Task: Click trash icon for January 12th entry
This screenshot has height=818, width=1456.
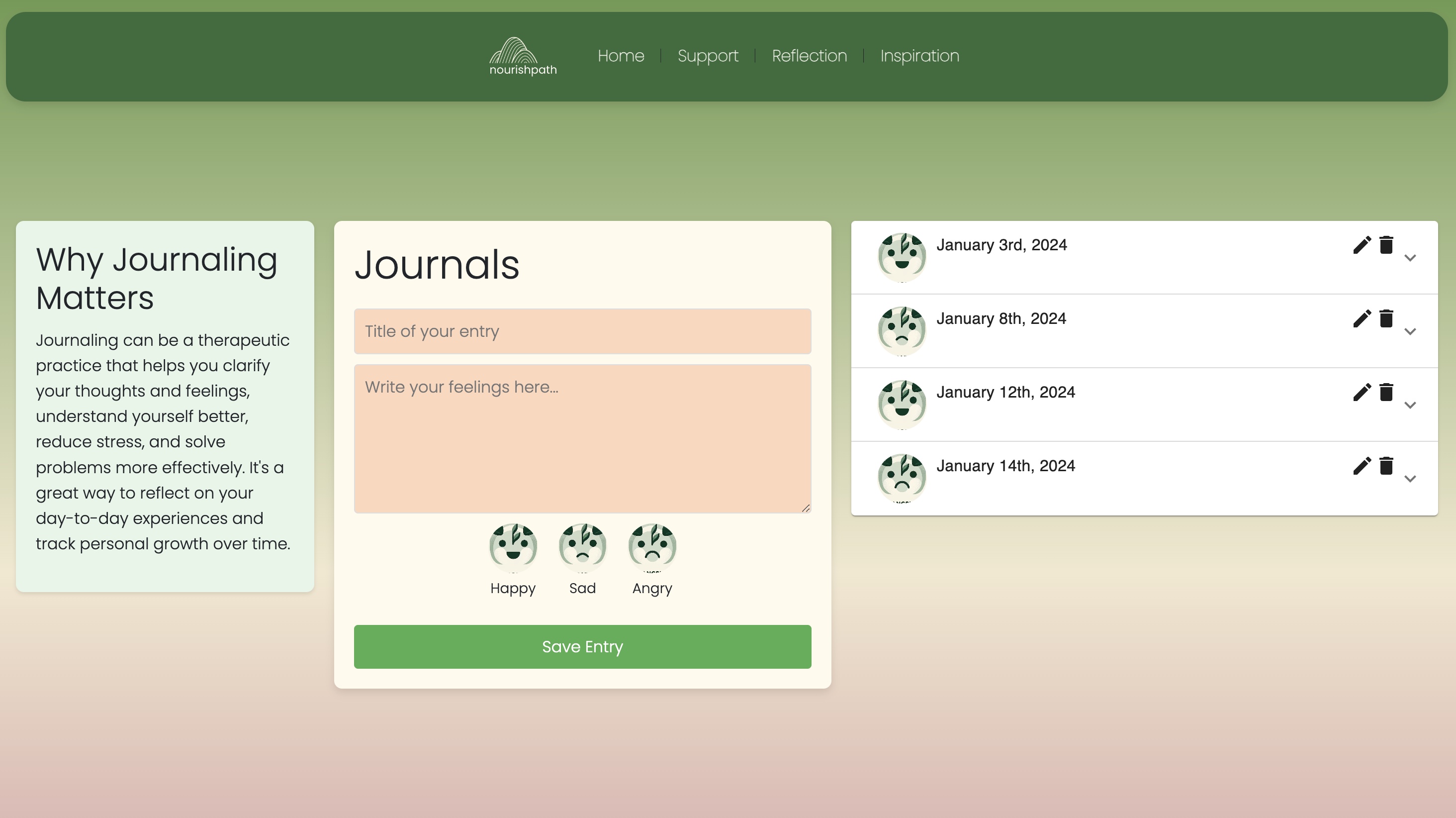Action: click(x=1386, y=392)
